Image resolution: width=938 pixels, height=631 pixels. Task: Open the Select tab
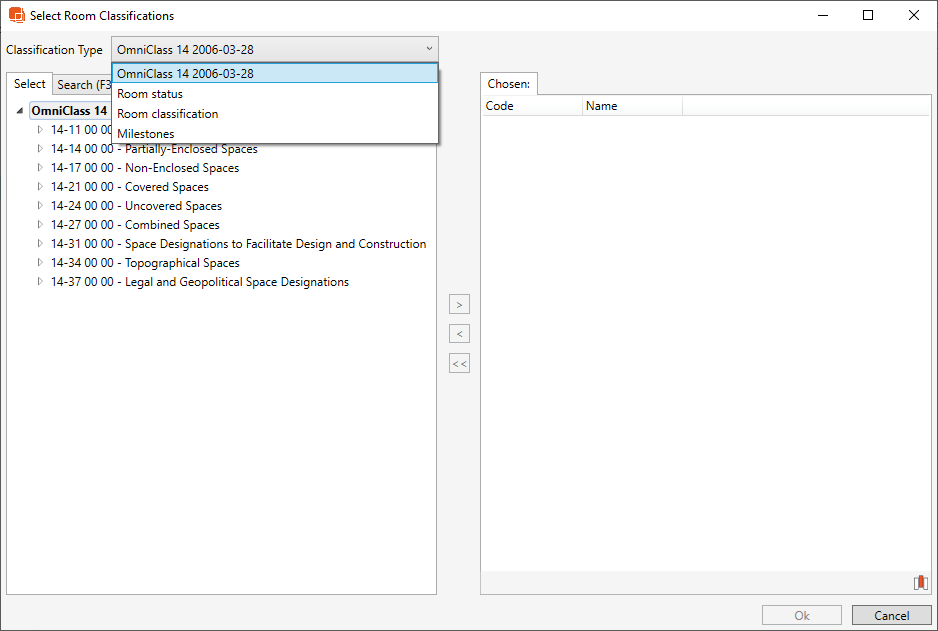click(30, 84)
